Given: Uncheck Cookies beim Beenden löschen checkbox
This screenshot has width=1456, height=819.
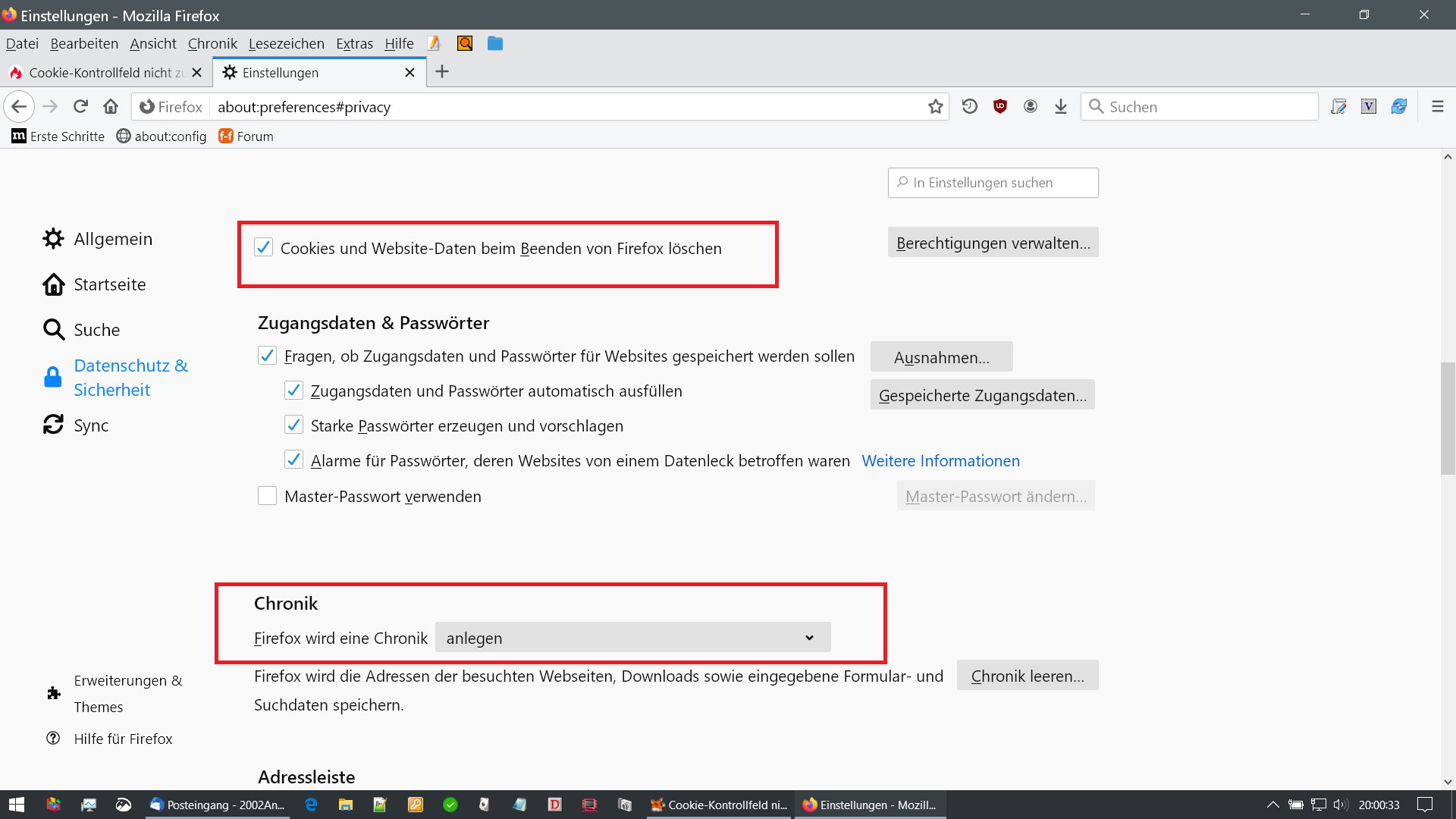Looking at the screenshot, I should pyautogui.click(x=263, y=247).
